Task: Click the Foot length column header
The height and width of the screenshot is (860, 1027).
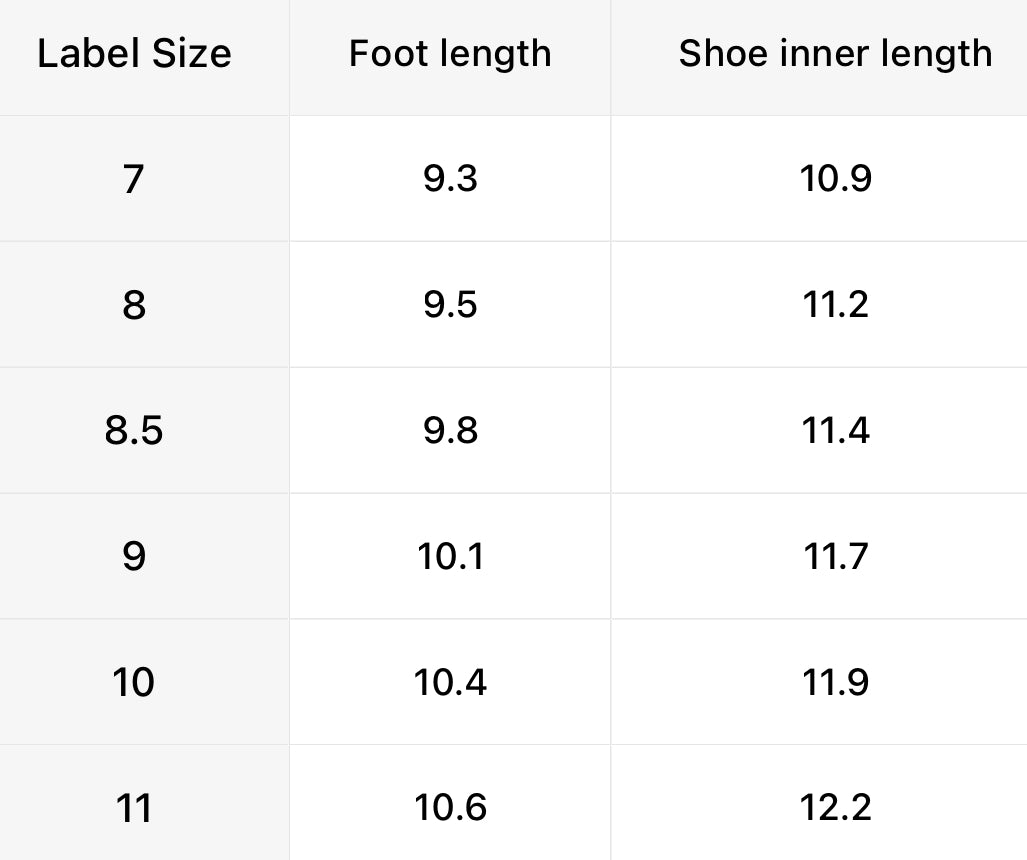Action: (x=450, y=53)
